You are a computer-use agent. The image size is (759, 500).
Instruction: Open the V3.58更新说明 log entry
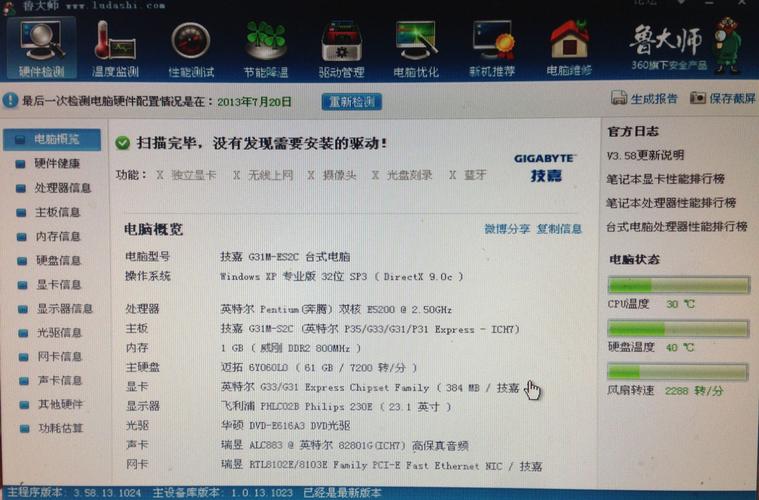click(645, 155)
